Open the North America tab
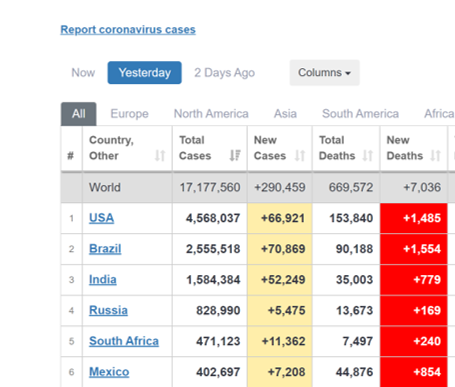455x387 pixels. click(211, 114)
